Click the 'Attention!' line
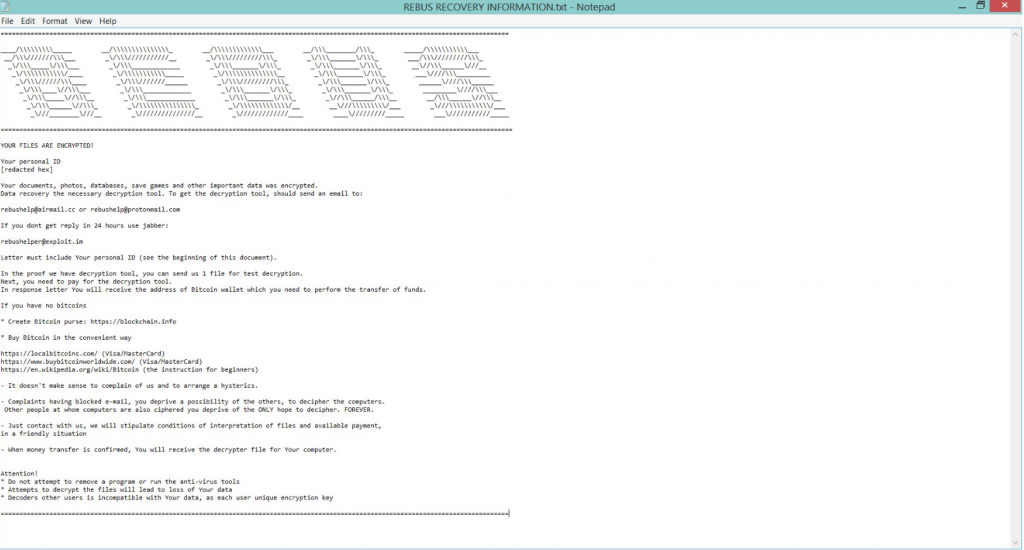 20,474
